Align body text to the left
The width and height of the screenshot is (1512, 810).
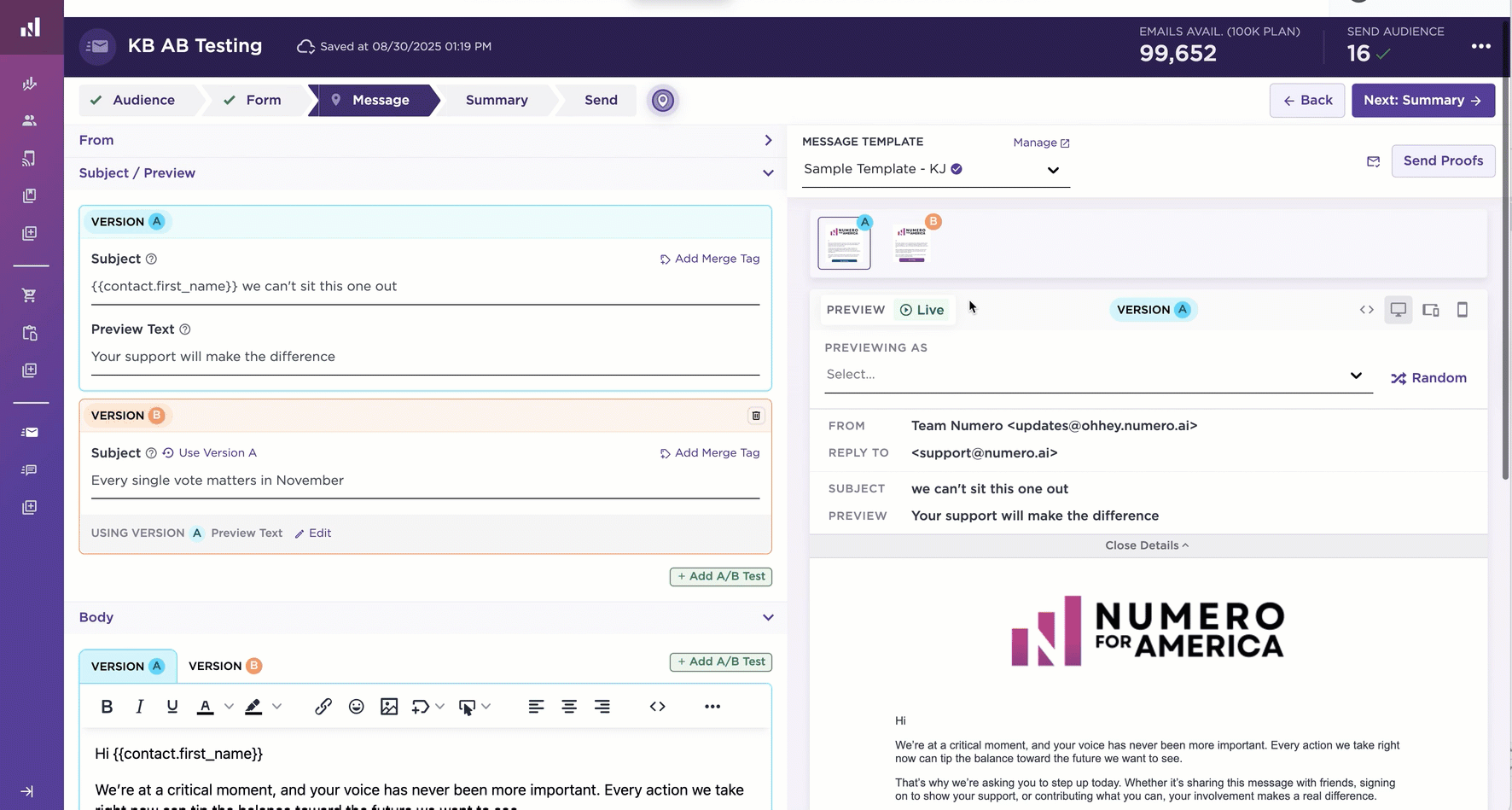[536, 707]
